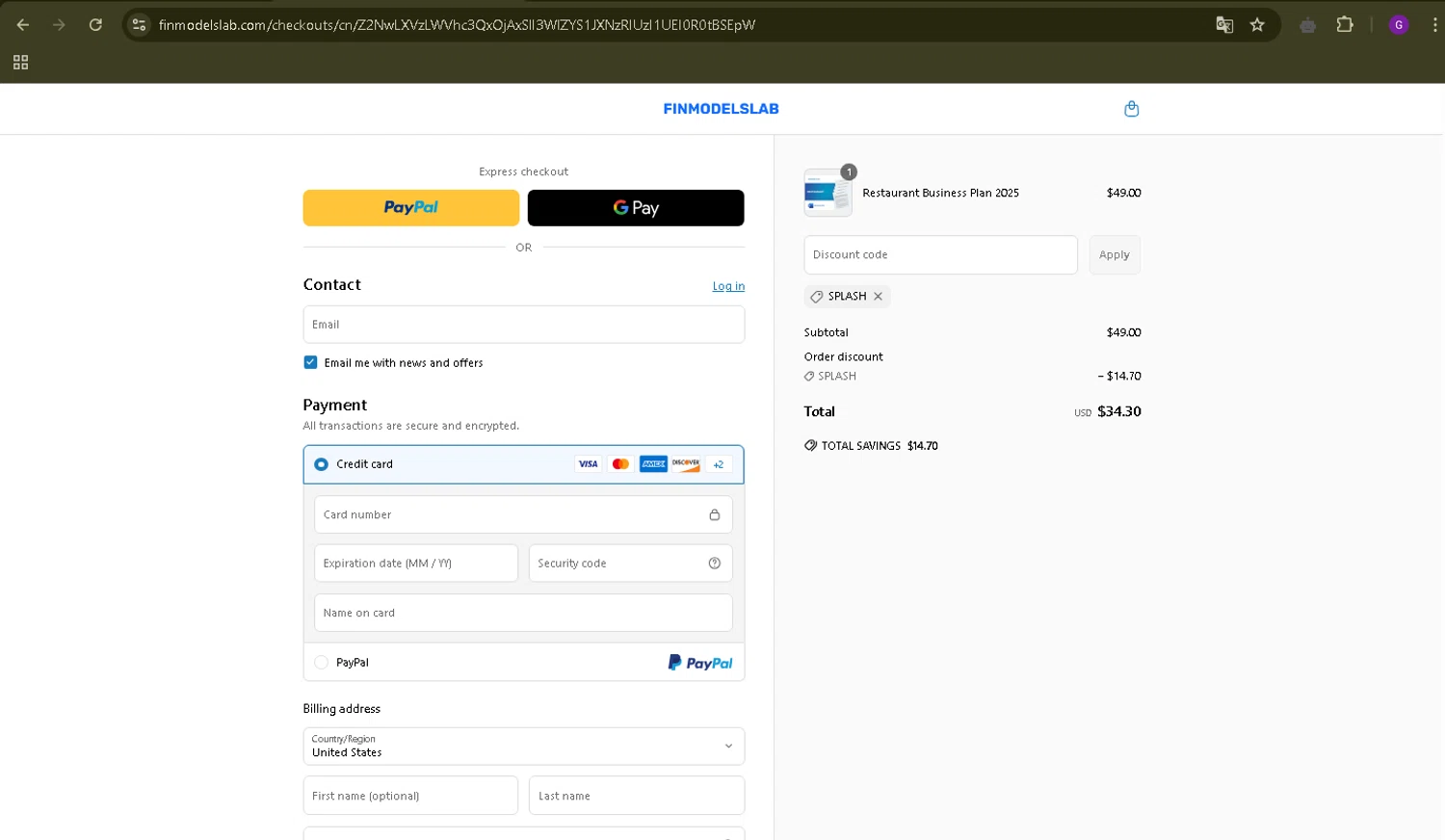The height and width of the screenshot is (840, 1445).
Task: Click the Restaurant Business Plan product thumbnail
Action: click(828, 193)
